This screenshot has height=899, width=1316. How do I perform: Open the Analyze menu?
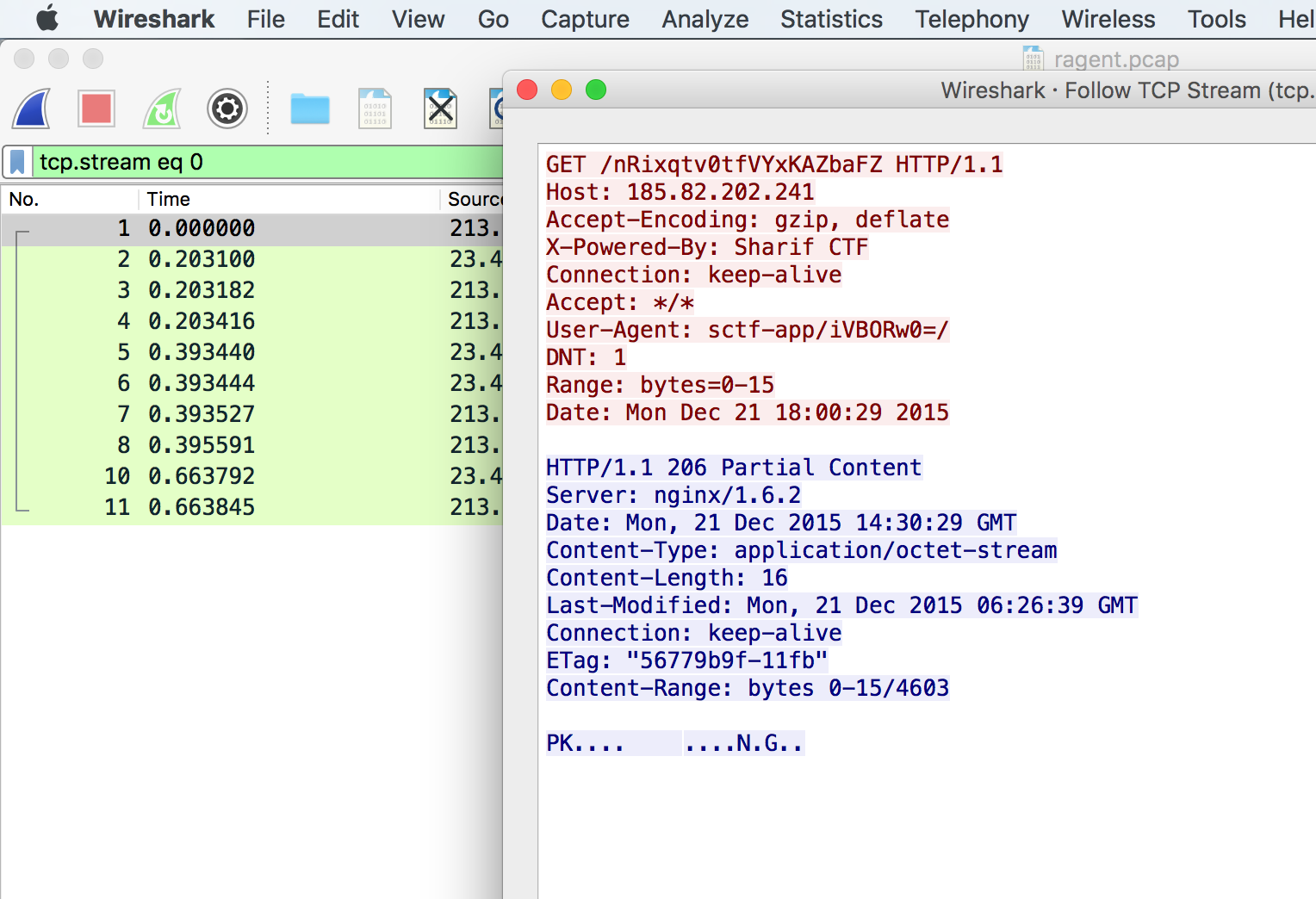point(705,19)
